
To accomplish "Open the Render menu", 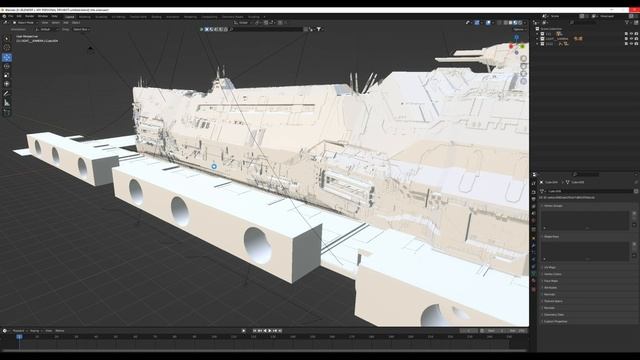I will (x=29, y=16).
